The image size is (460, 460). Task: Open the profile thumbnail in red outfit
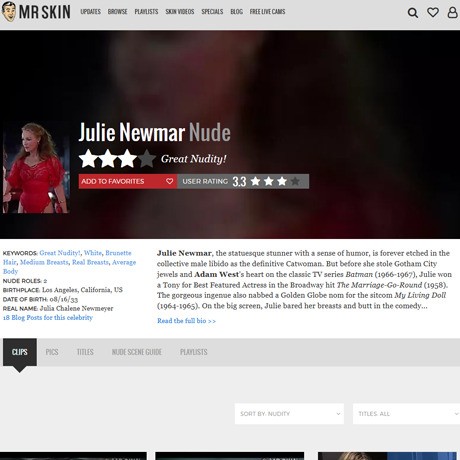tap(36, 168)
